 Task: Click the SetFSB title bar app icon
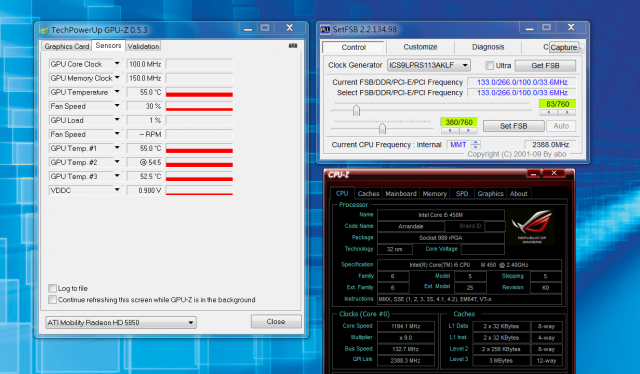(x=325, y=29)
